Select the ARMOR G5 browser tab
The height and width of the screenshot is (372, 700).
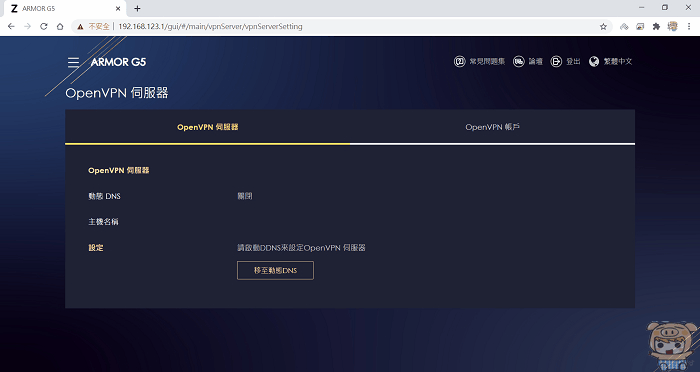65,8
